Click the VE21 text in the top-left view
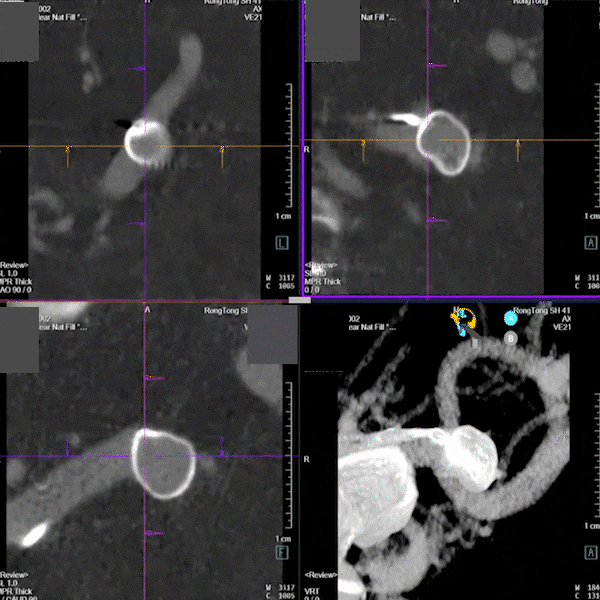600x600 pixels. (x=253, y=18)
